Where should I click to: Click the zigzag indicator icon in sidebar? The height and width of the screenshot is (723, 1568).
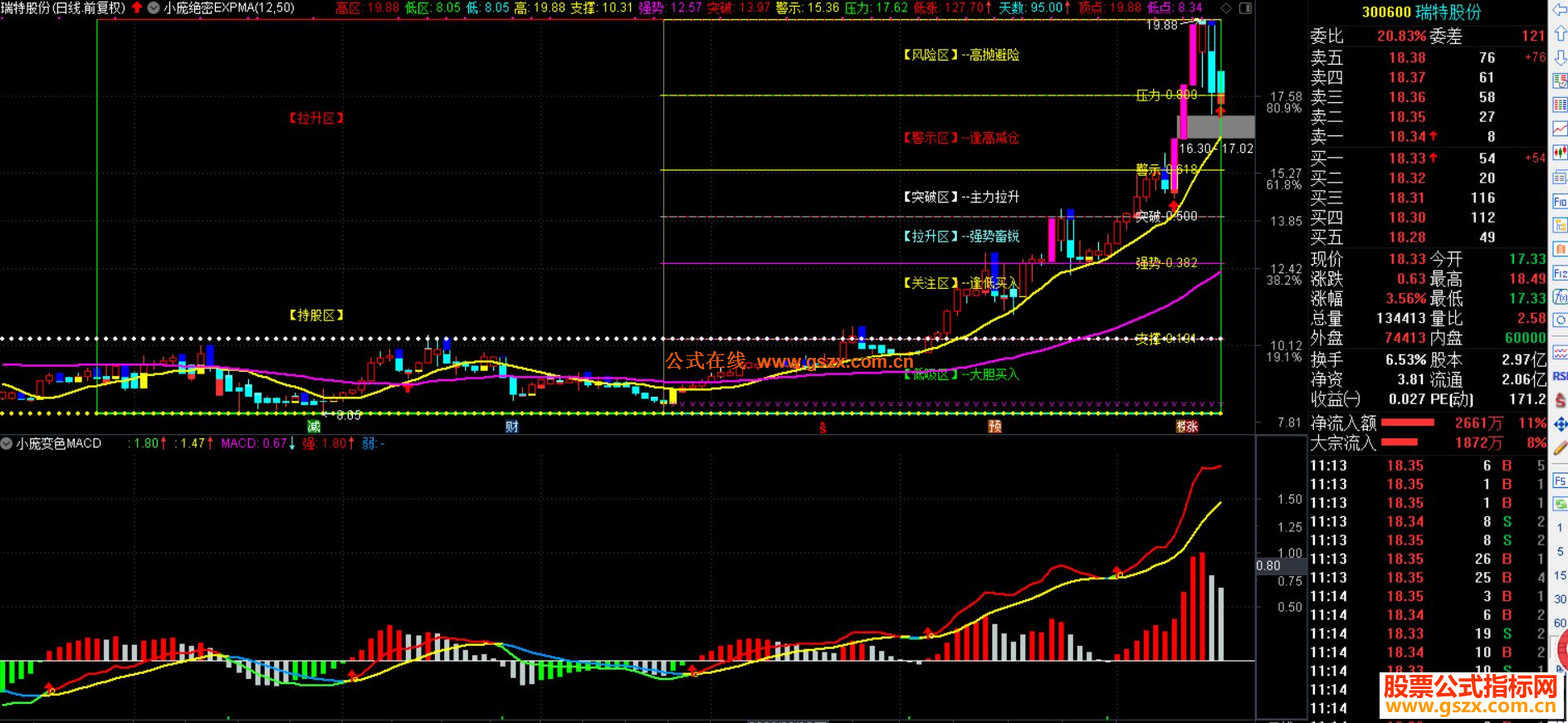[1560, 353]
